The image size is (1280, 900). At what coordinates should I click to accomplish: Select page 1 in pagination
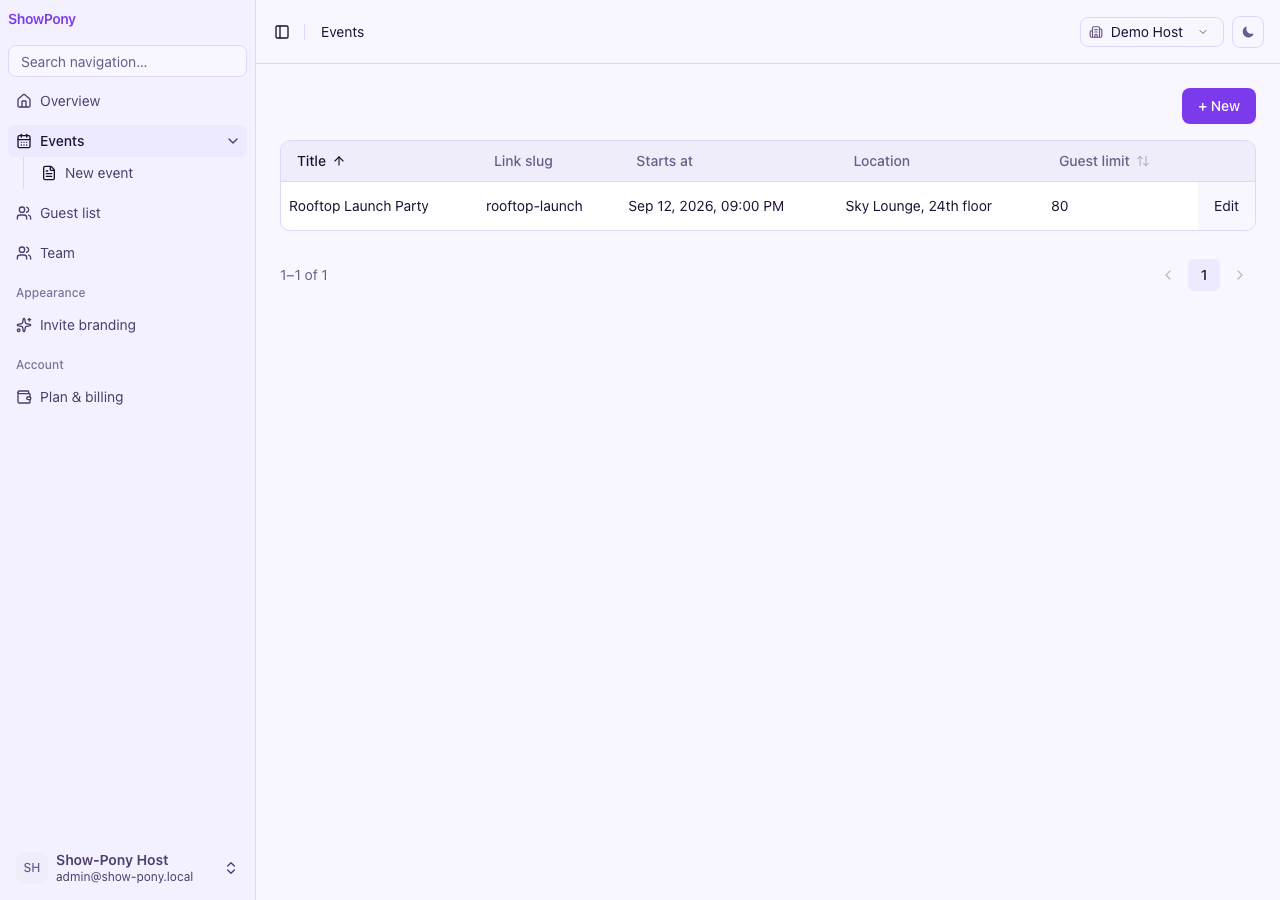[1204, 275]
